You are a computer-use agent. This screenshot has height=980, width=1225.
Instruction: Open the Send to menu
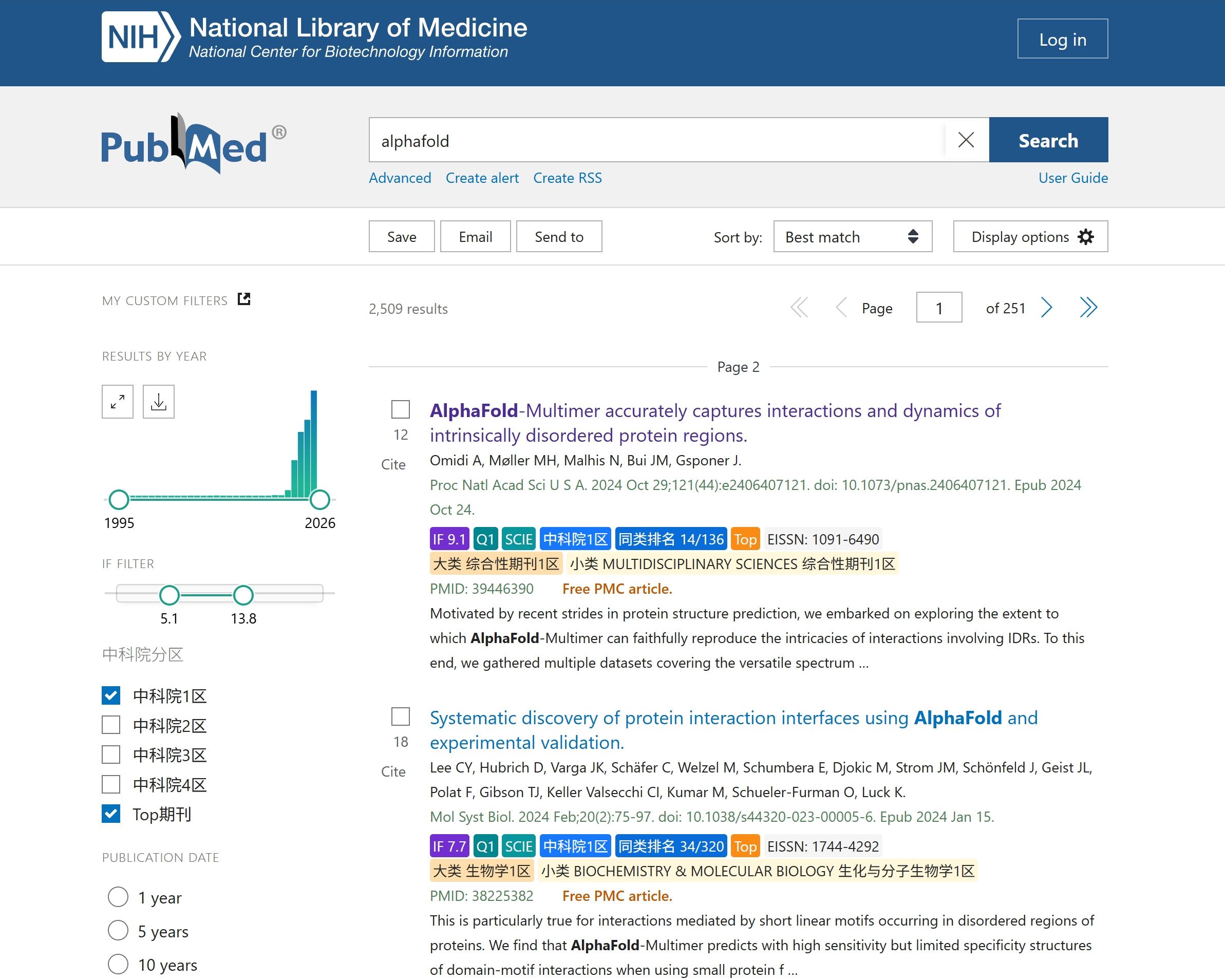(x=558, y=236)
